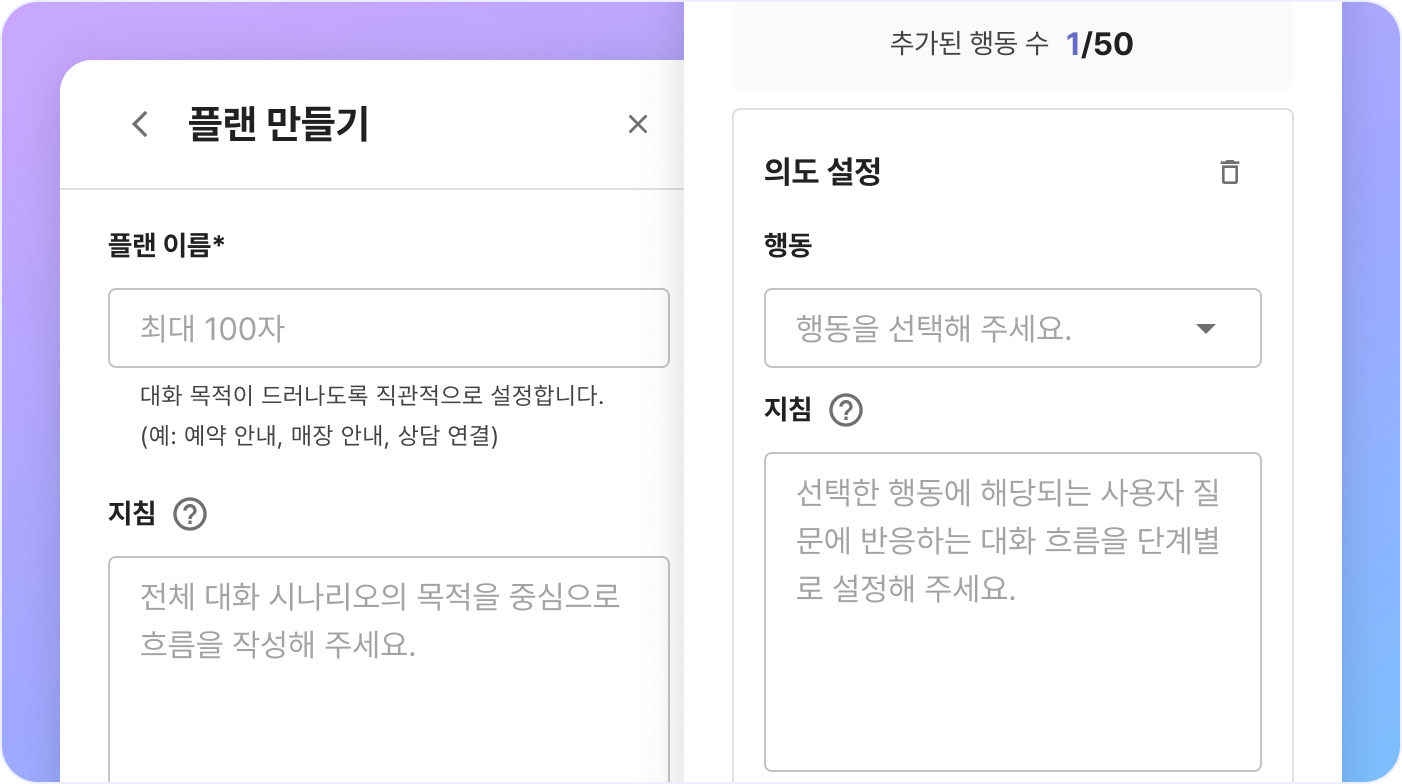Viewport: 1402px width, 784px height.
Task: Click the 행동 field label
Action: (x=788, y=245)
